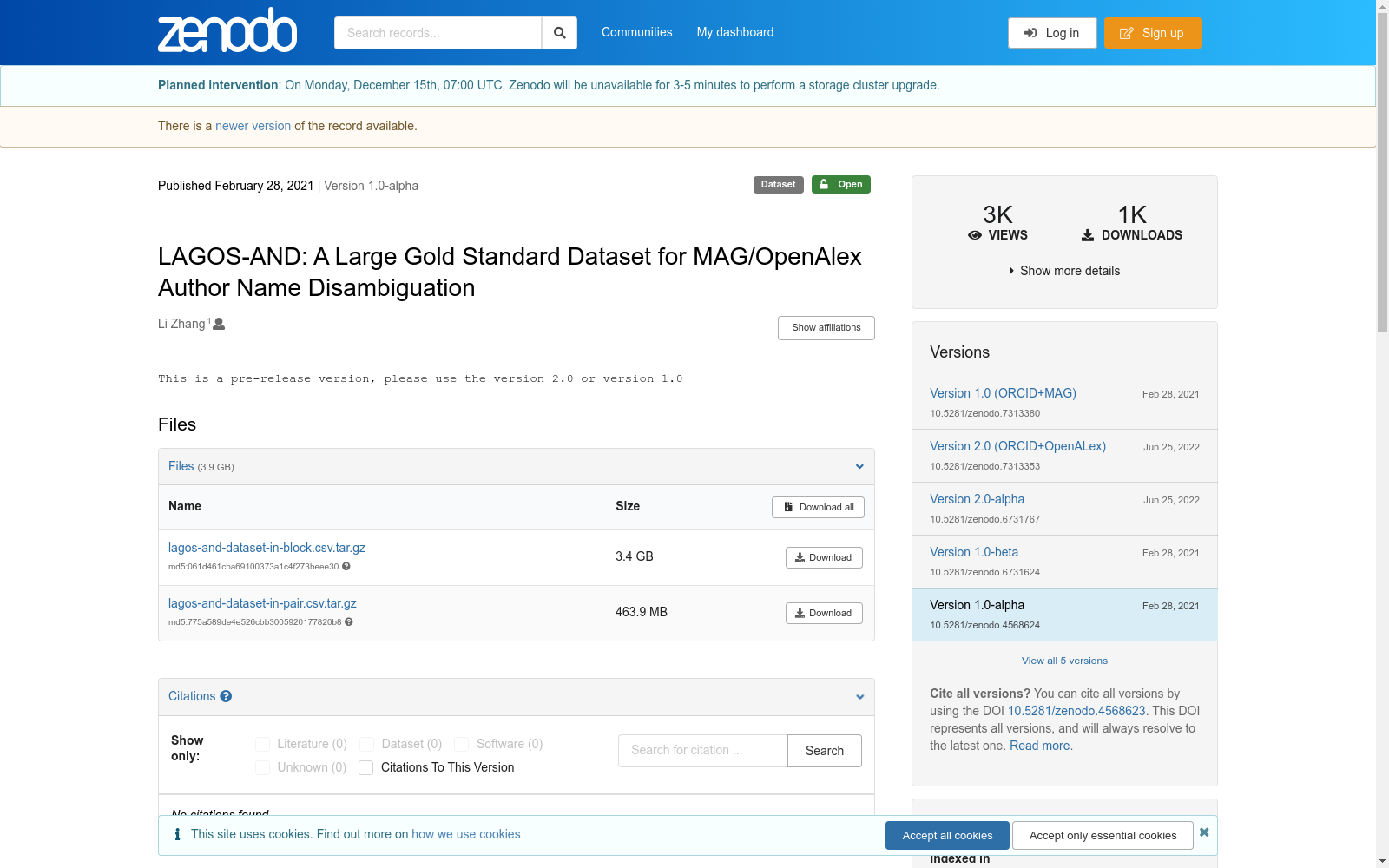Click the 3K views count
The image size is (1389, 868).
pos(997,214)
